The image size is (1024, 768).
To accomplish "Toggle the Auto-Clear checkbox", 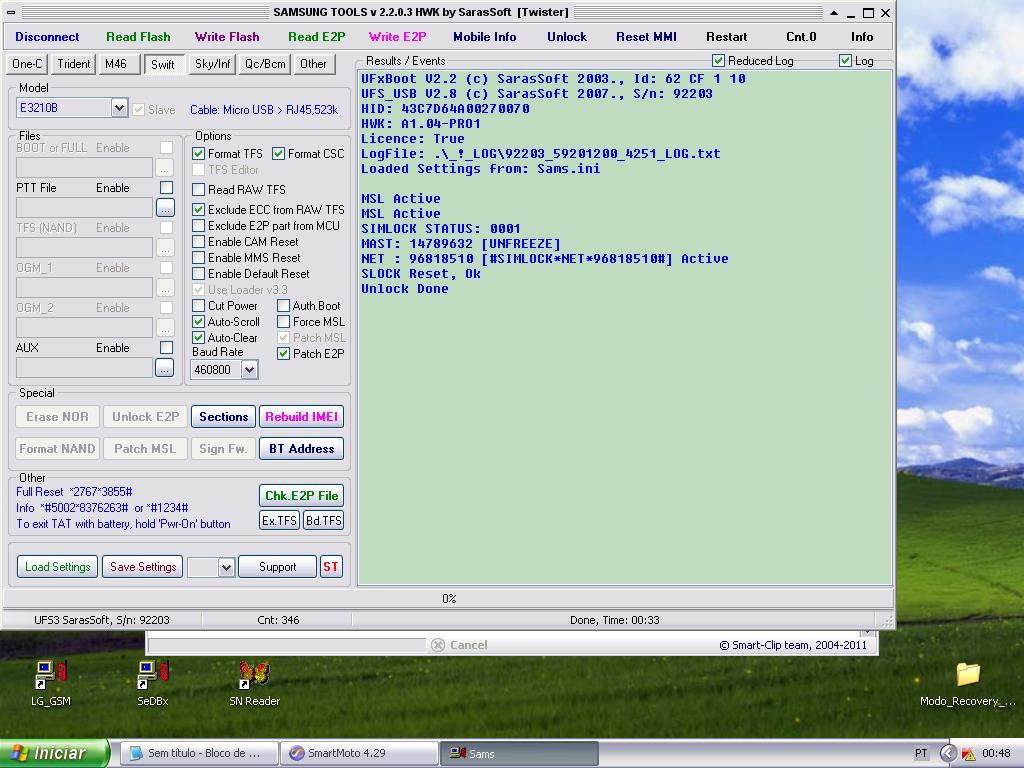I will (x=199, y=338).
